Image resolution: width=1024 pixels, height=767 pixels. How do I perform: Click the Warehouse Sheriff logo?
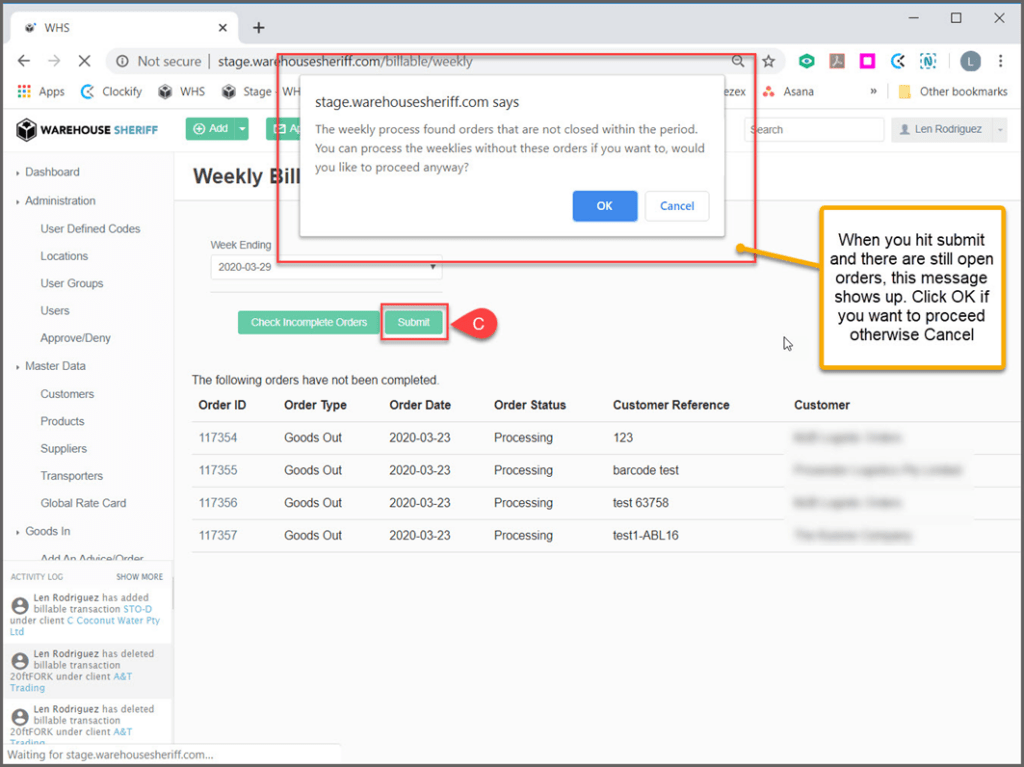[x=88, y=129]
